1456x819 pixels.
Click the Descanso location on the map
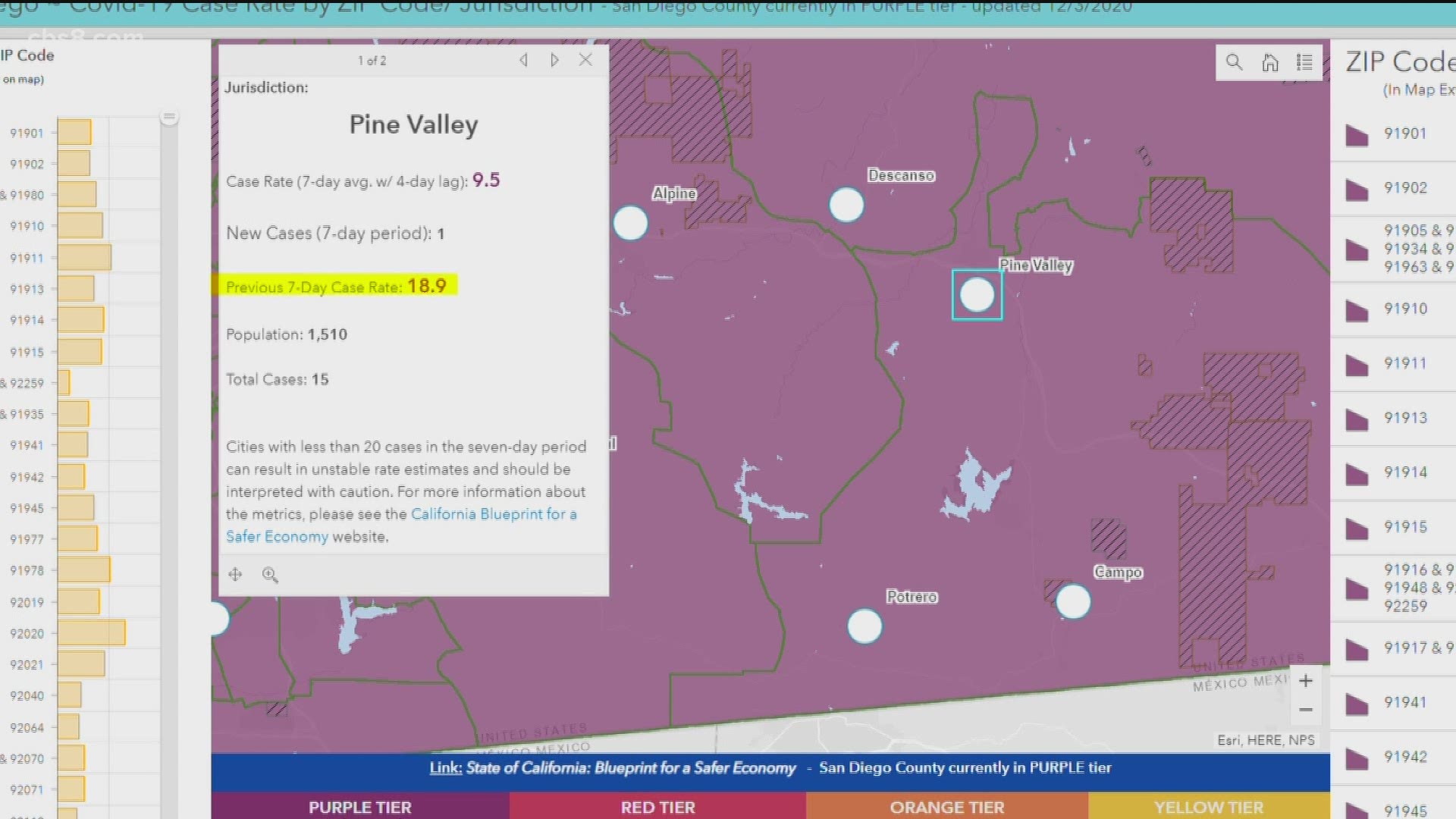click(x=845, y=205)
